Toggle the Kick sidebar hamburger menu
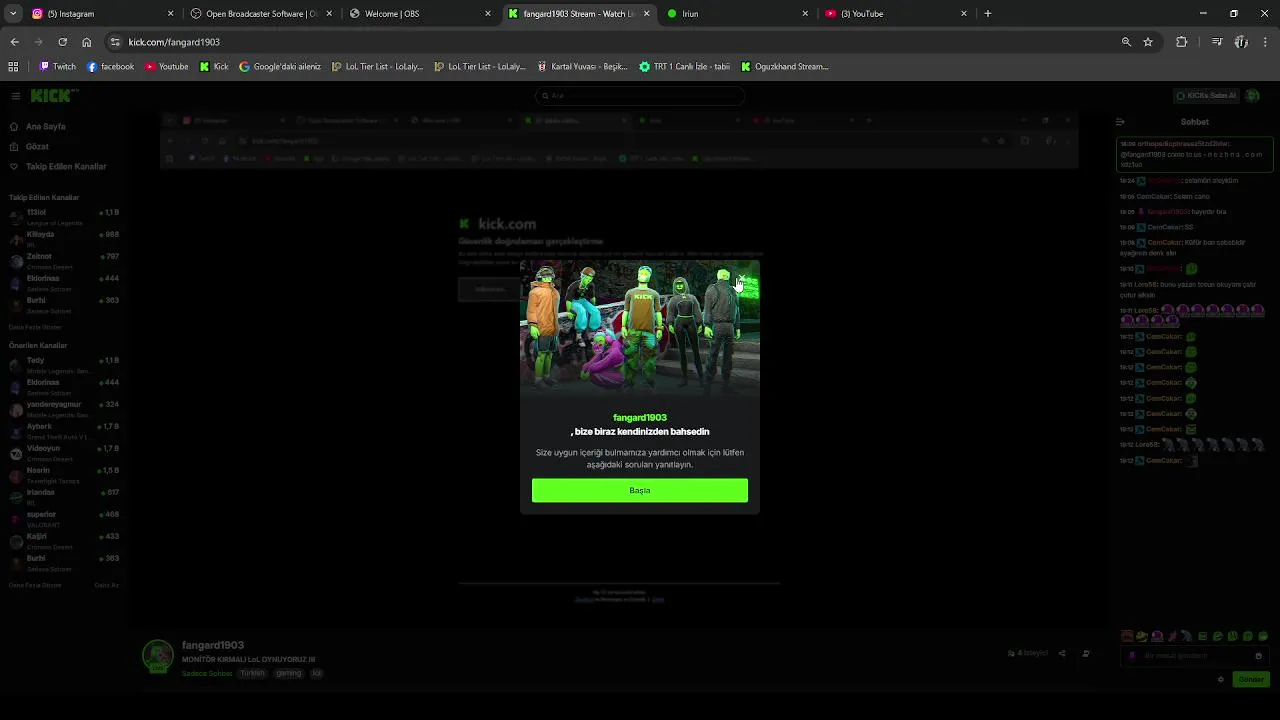 pos(16,96)
